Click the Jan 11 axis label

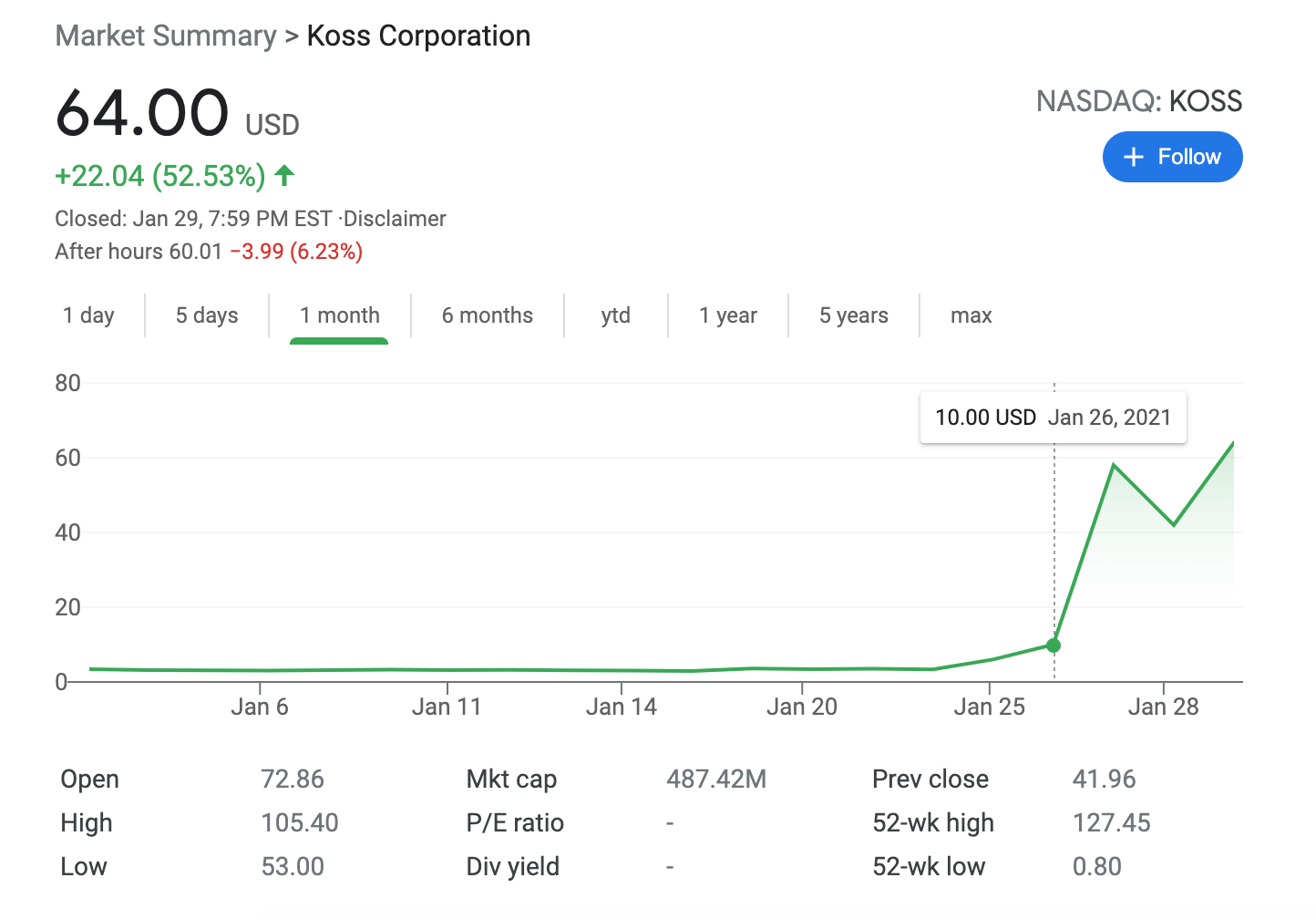click(447, 707)
